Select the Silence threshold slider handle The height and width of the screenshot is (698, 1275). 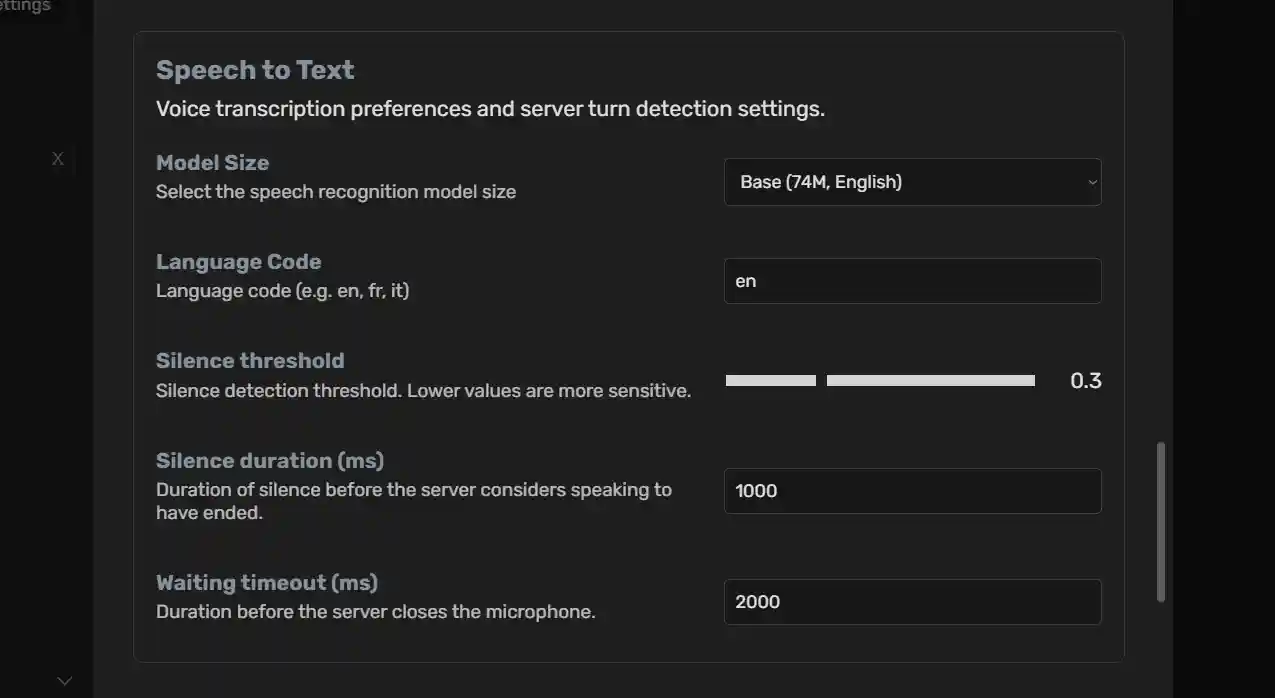click(x=821, y=380)
